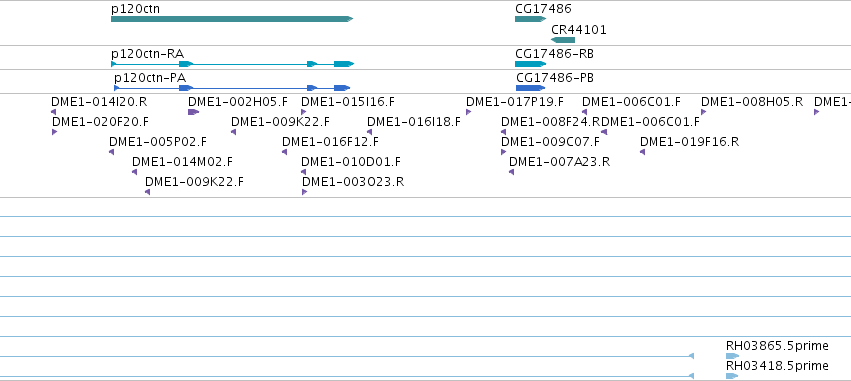The height and width of the screenshot is (381, 851).
Task: Select the p120ctn-PA protein feature
Action: point(232,88)
